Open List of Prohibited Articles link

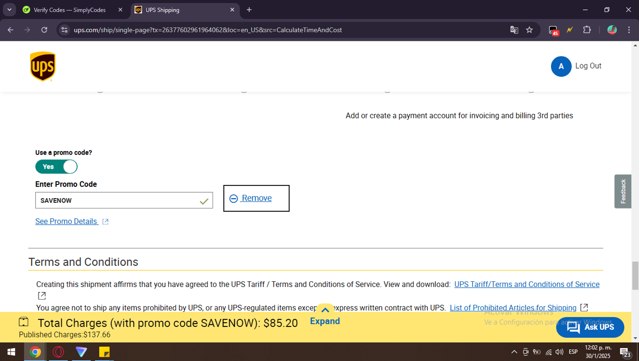[x=513, y=308]
